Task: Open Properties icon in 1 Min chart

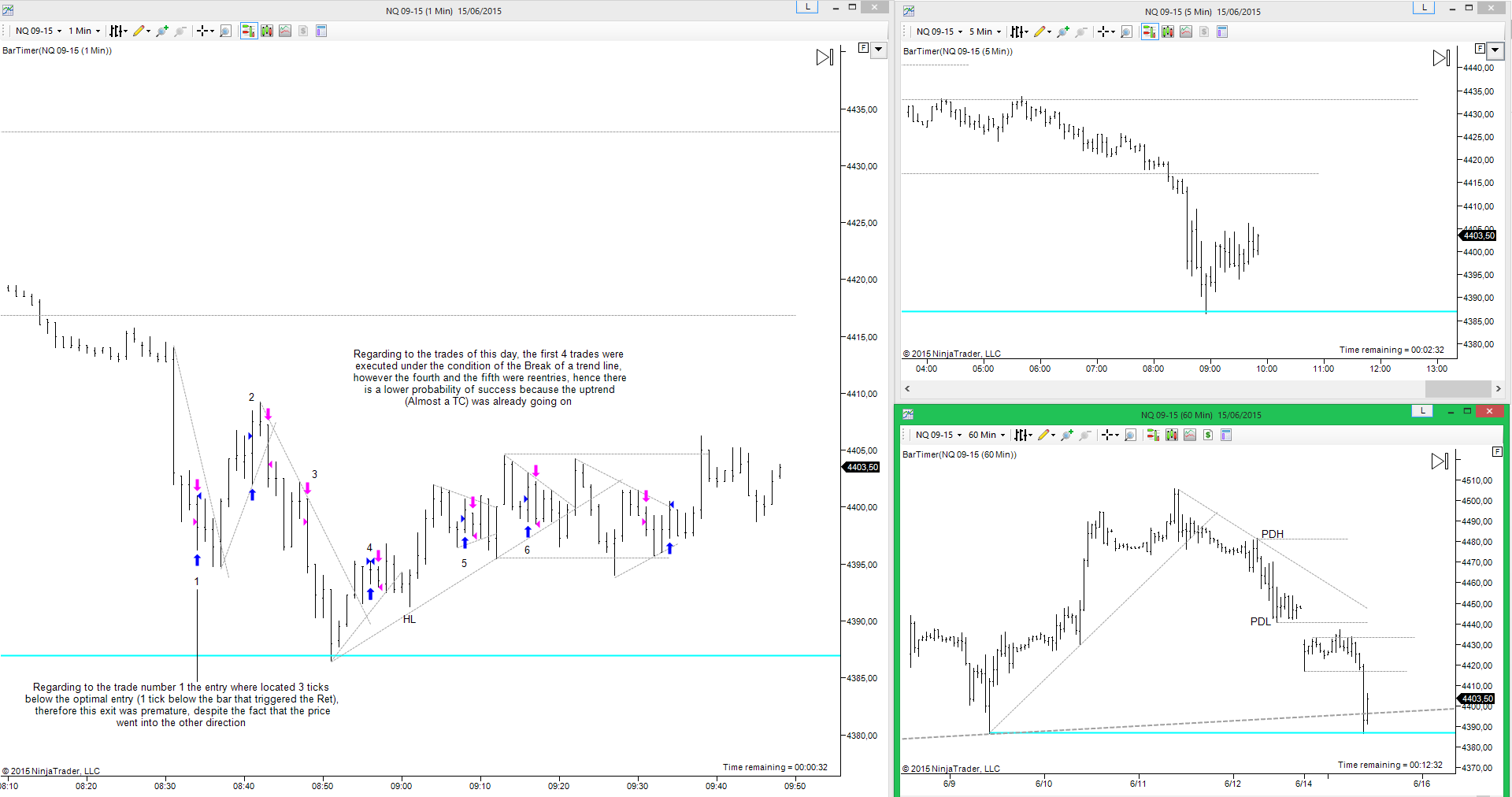Action: (321, 31)
